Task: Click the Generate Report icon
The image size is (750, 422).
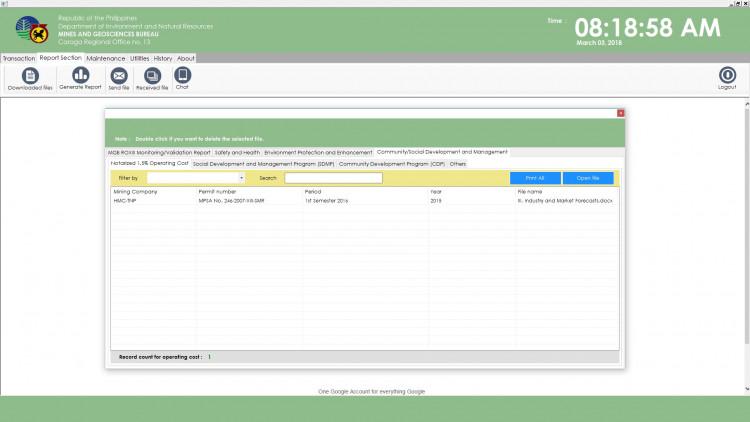Action: pos(80,76)
